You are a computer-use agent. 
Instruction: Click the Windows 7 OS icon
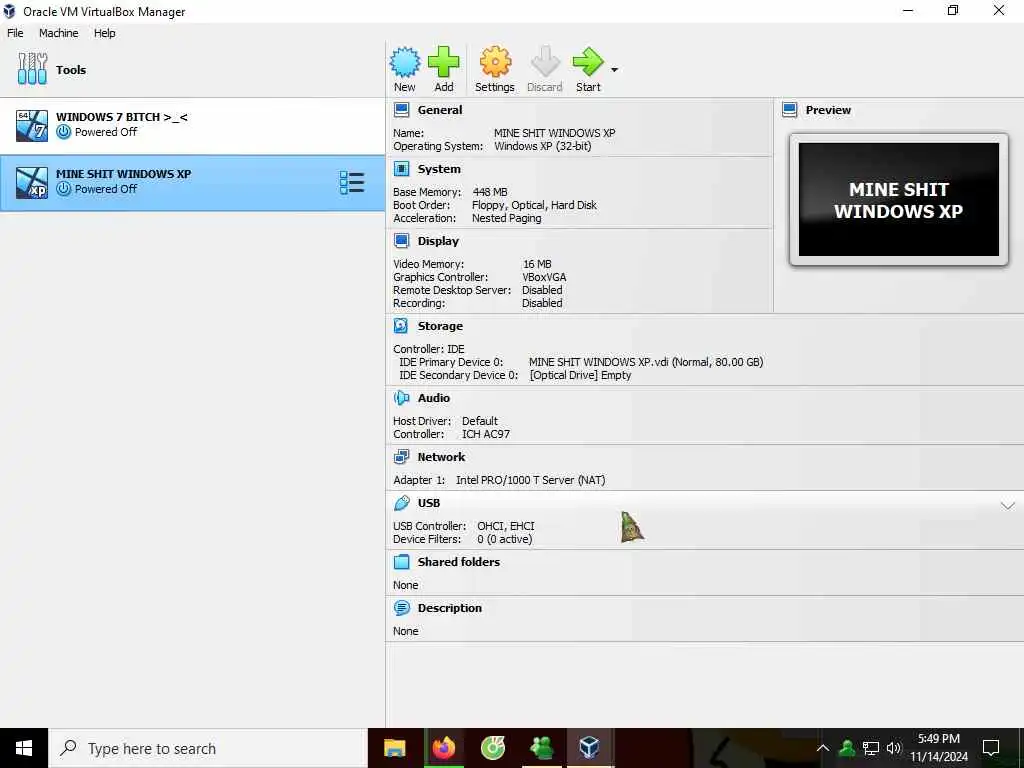[x=32, y=125]
